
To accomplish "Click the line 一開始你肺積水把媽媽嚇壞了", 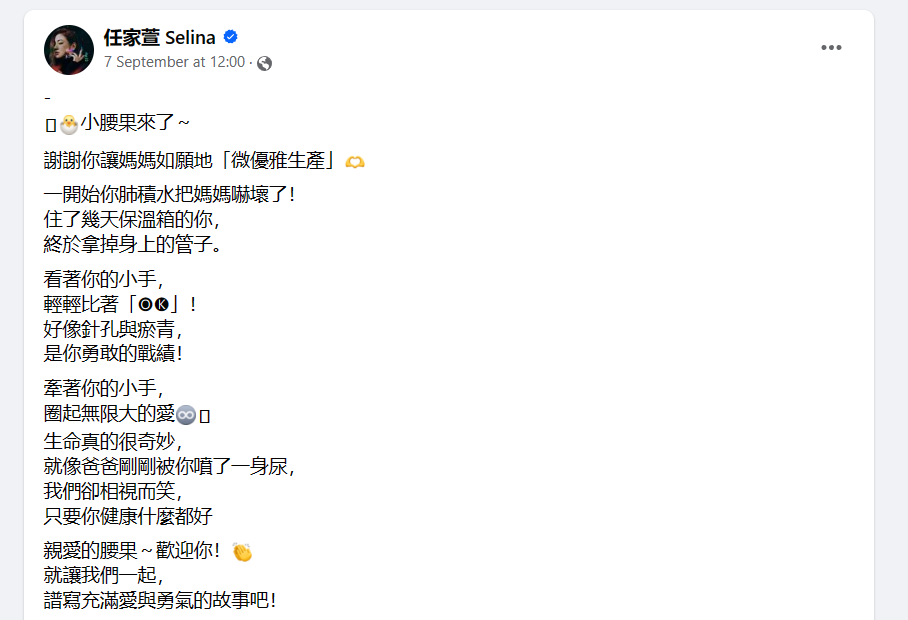I will pyautogui.click(x=170, y=195).
